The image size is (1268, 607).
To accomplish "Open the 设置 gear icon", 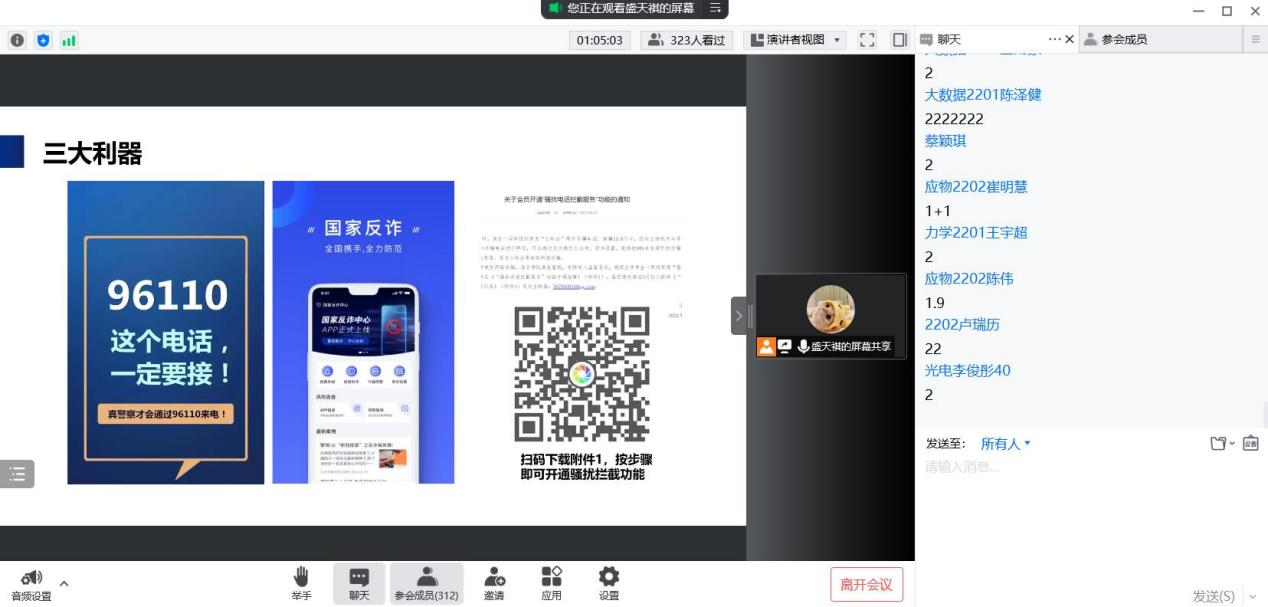I will [608, 583].
